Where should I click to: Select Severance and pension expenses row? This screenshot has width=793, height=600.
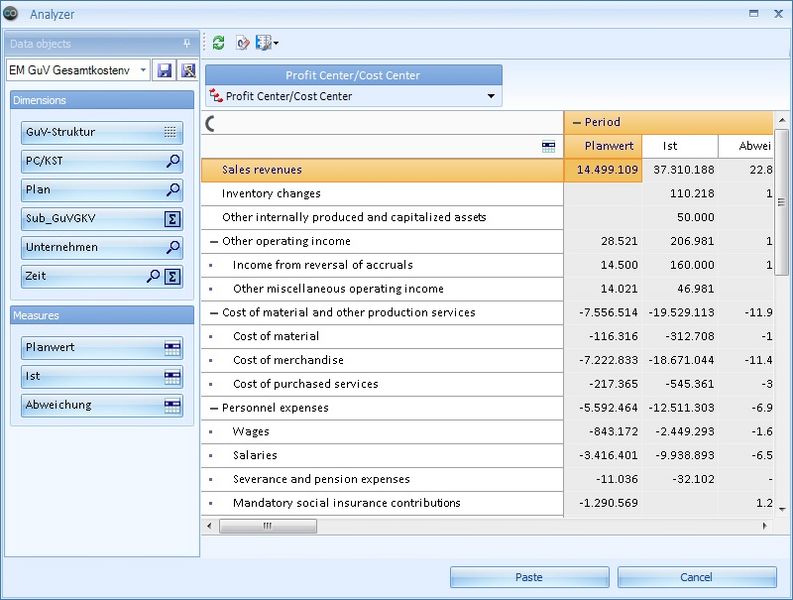(x=382, y=479)
